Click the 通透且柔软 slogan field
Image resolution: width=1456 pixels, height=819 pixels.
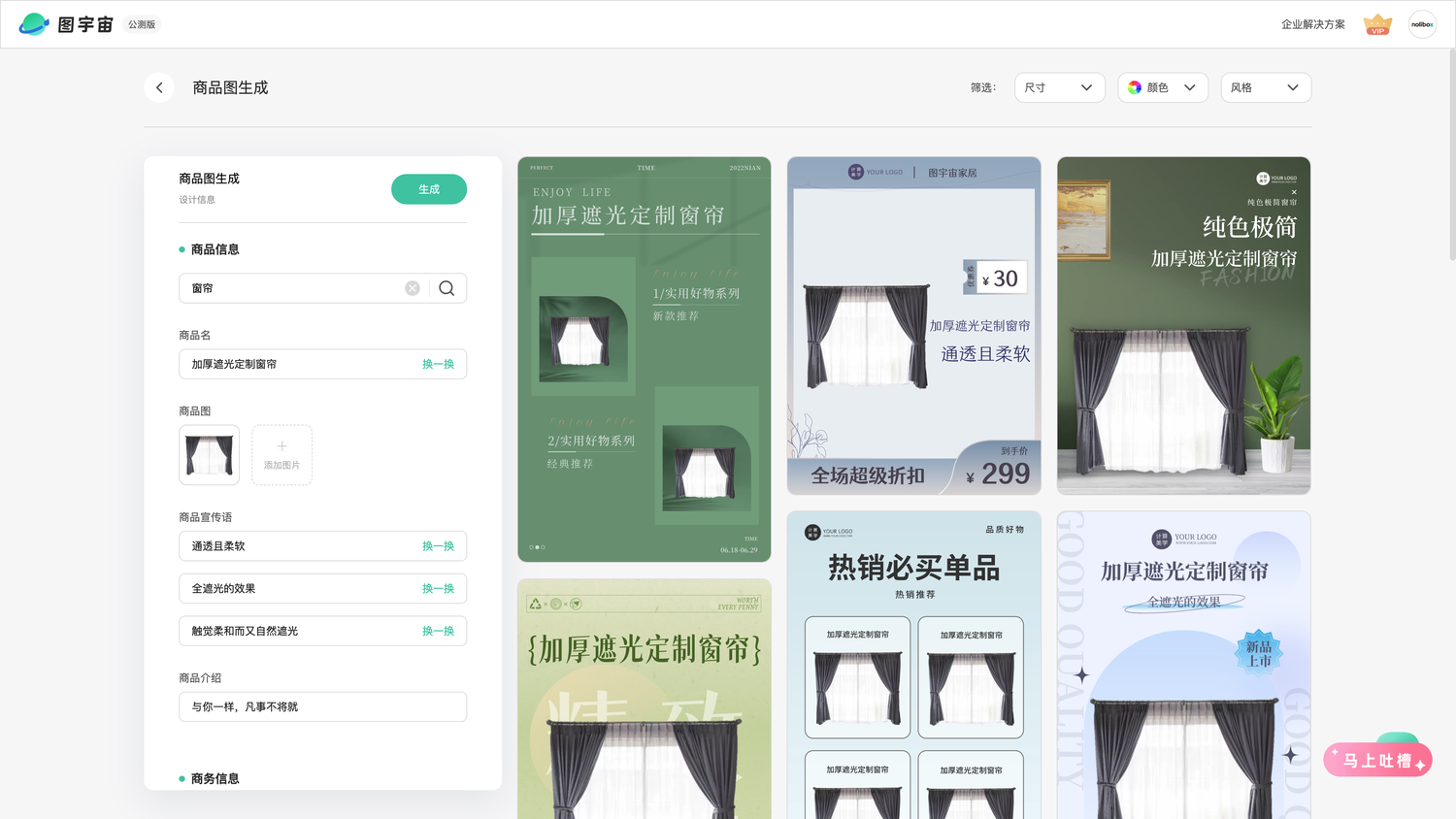click(x=322, y=546)
